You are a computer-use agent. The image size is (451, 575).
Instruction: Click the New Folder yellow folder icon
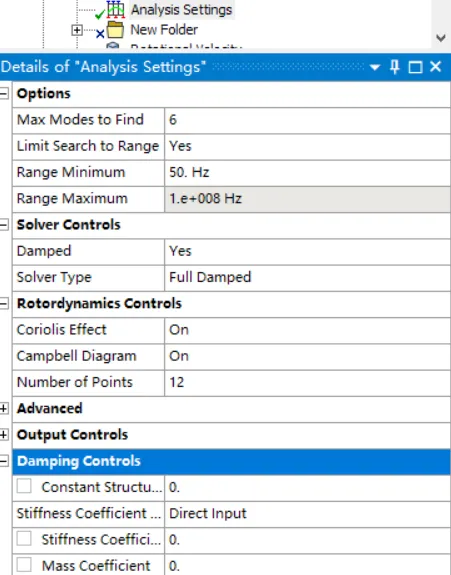115,30
